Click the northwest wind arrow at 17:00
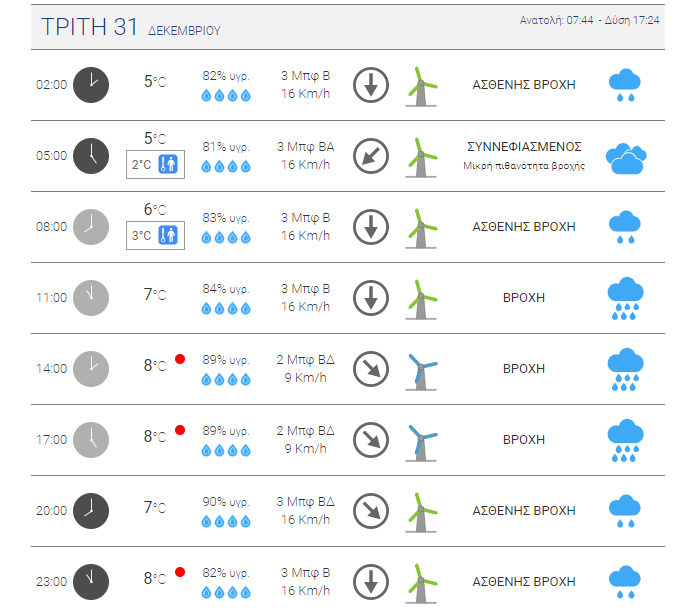This screenshot has width=678, height=616. click(x=371, y=440)
